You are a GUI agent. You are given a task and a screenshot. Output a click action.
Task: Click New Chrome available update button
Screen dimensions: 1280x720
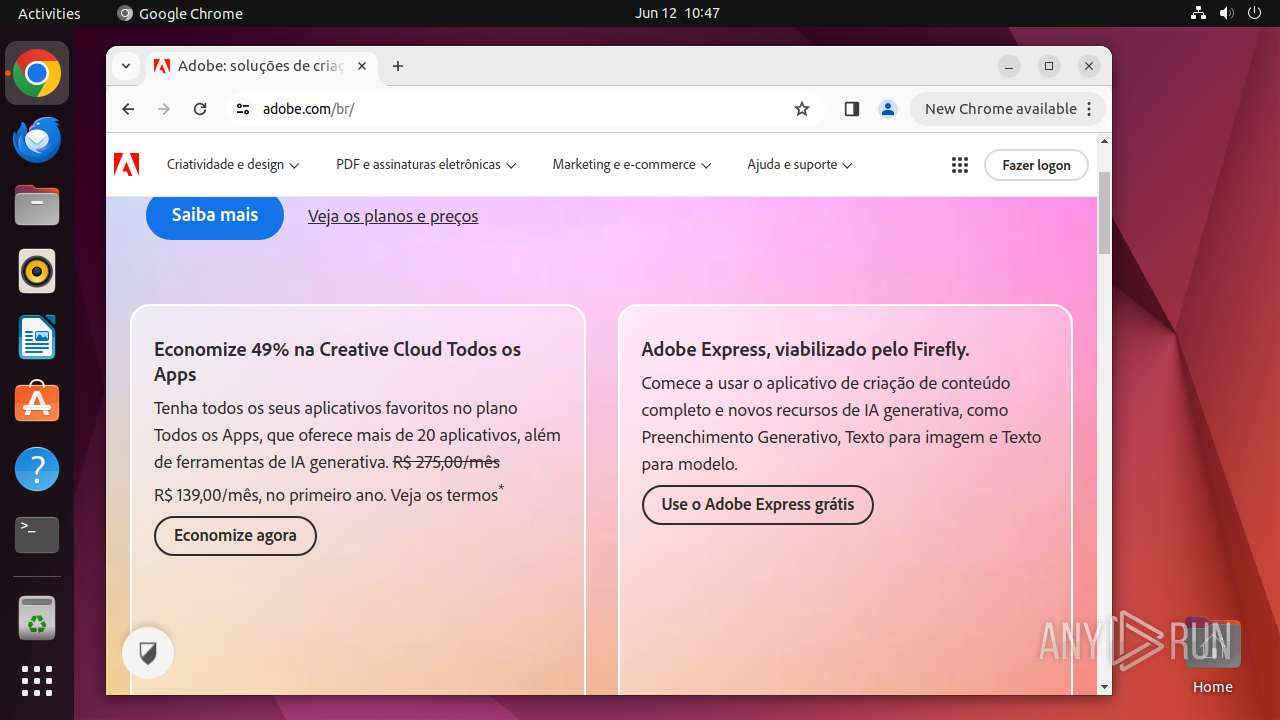click(1008, 109)
